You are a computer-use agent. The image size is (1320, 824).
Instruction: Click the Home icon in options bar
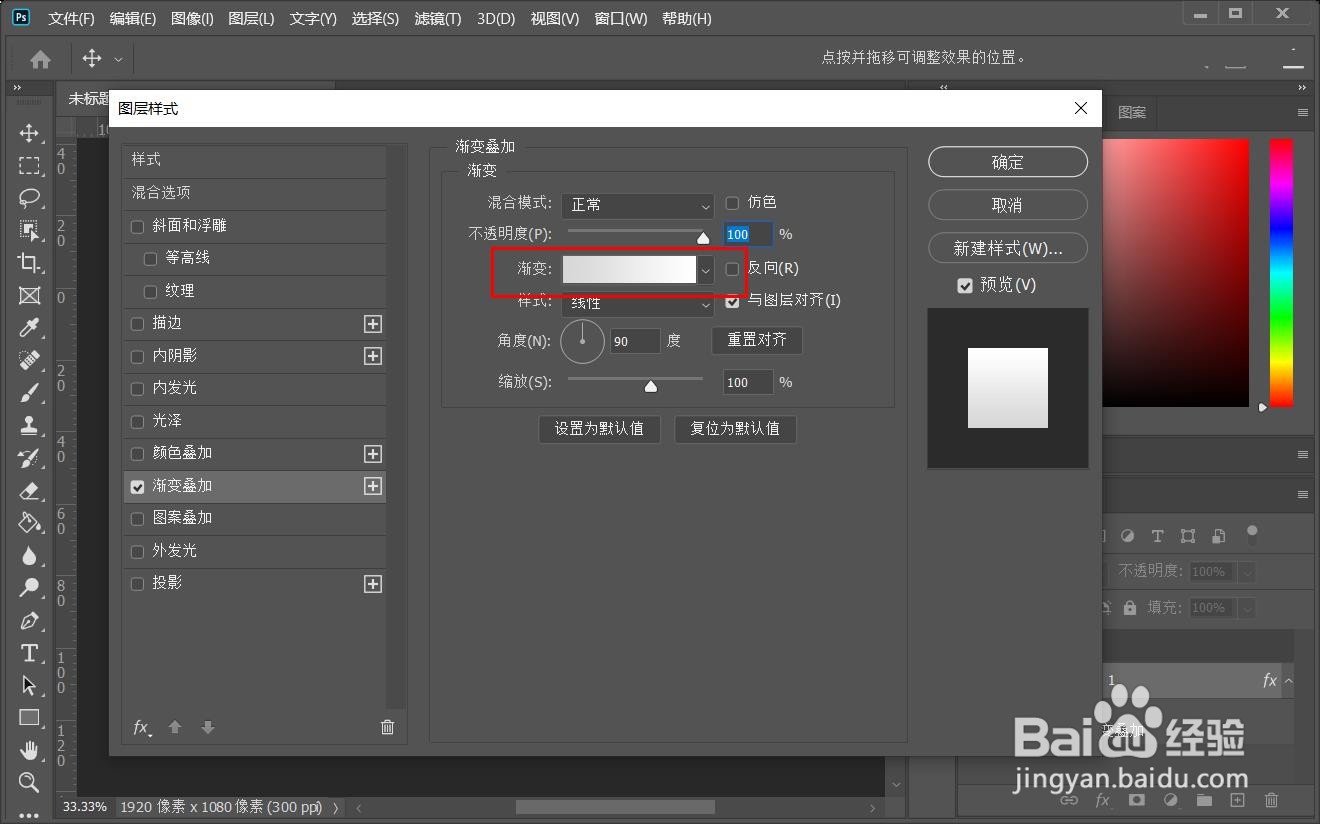(41, 59)
